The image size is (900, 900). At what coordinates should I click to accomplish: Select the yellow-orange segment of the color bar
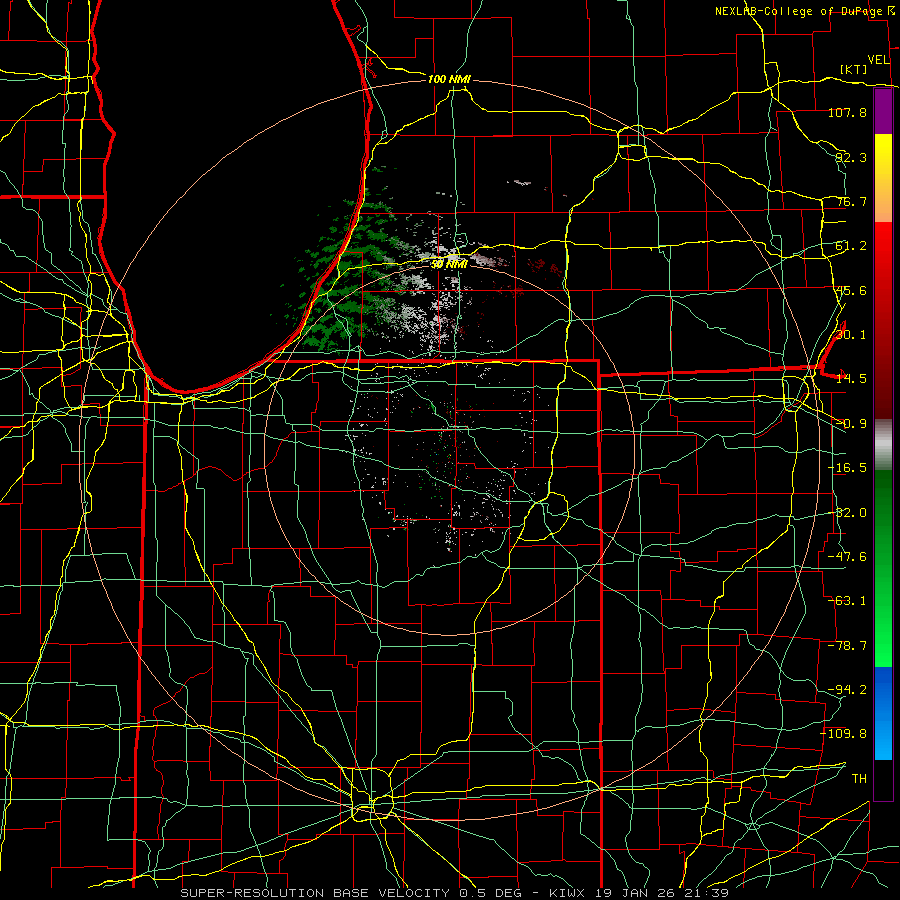[x=883, y=178]
